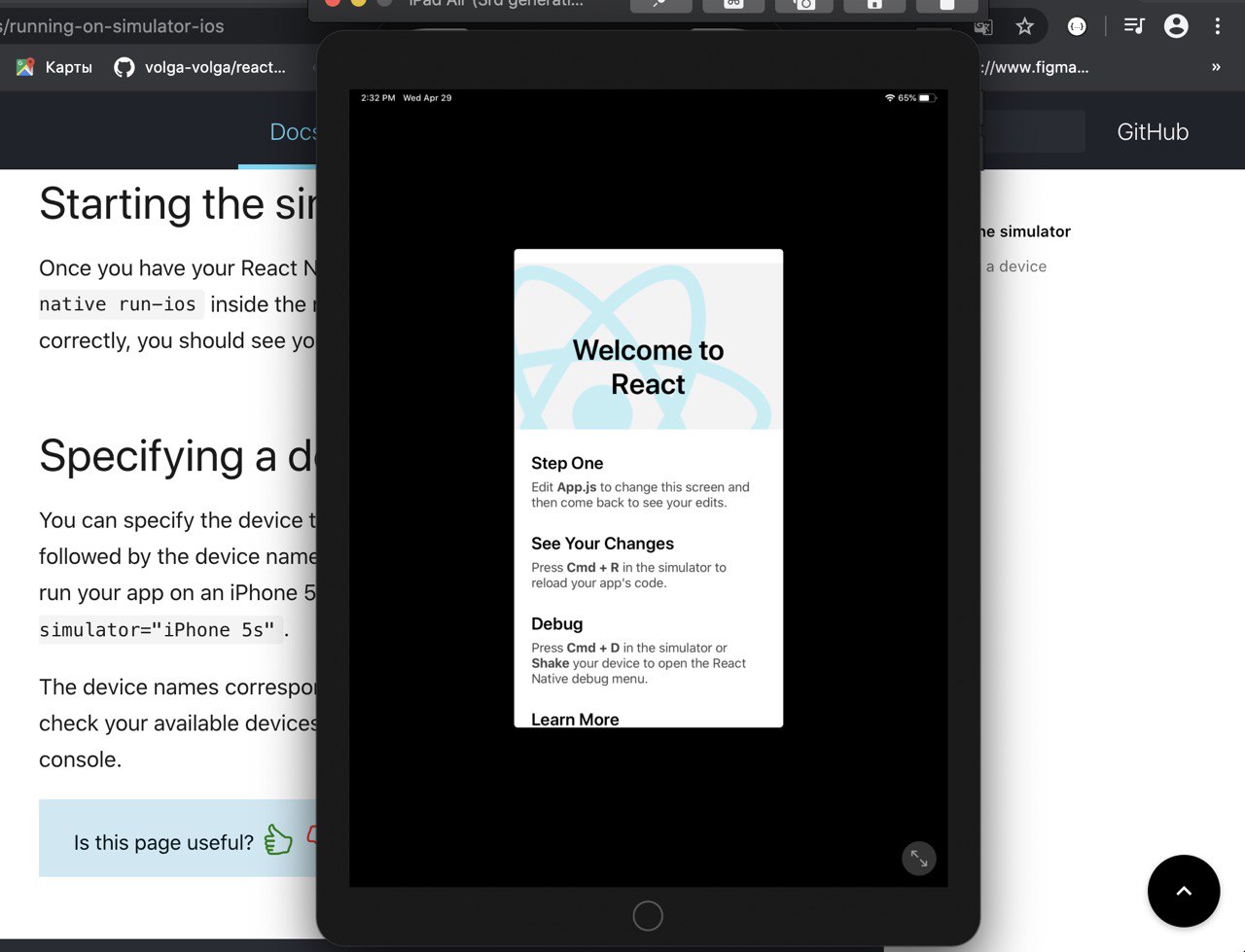Select the 'See Your Changes' heading
Screen dimensions: 1245x952
pyautogui.click(x=602, y=544)
